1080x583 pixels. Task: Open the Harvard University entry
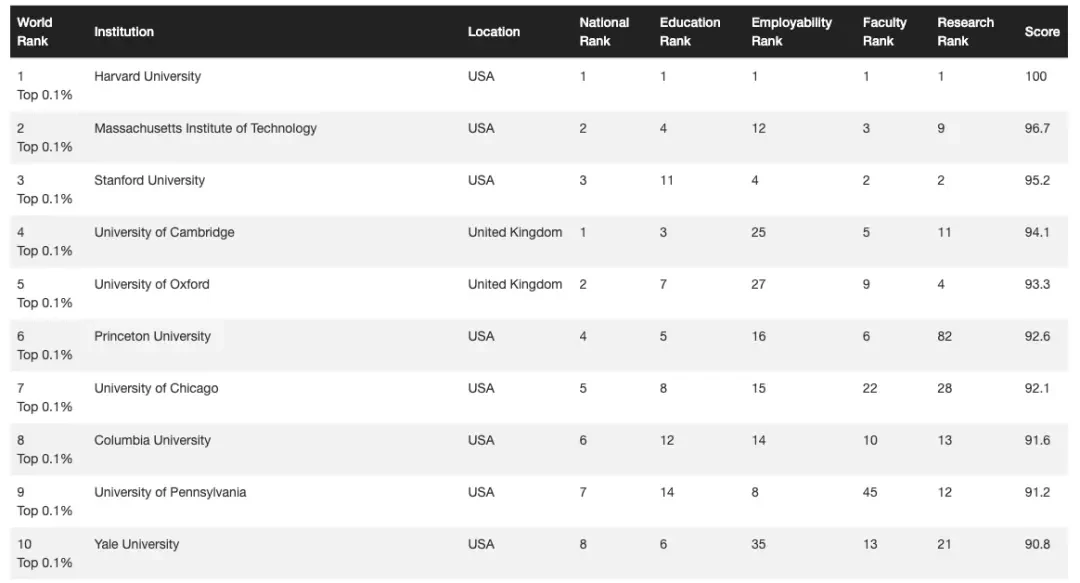pos(147,76)
